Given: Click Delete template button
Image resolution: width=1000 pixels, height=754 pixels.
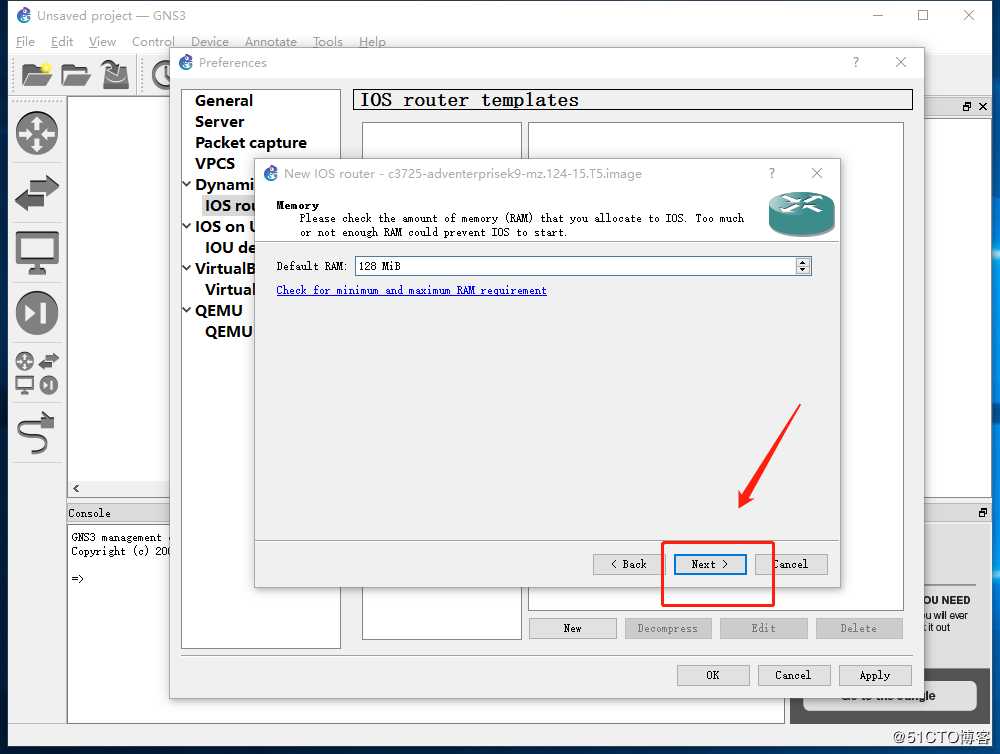Looking at the screenshot, I should point(859,628).
